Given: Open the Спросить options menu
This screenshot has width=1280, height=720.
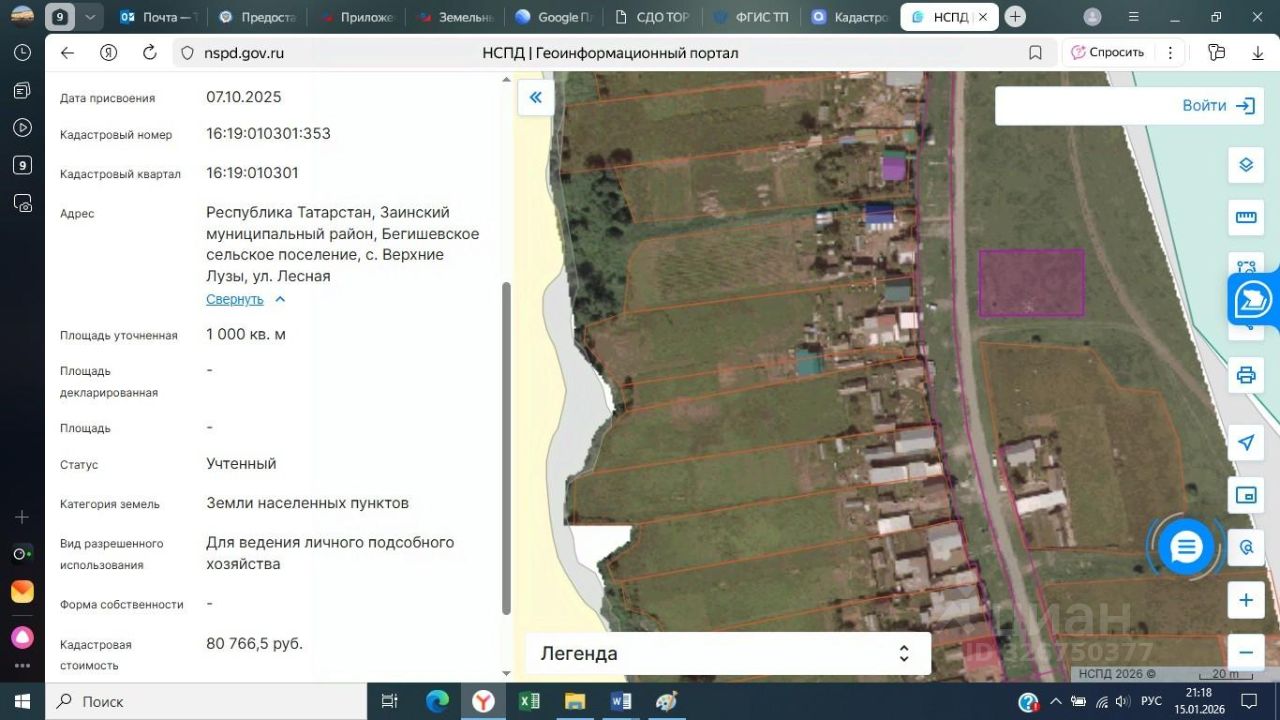Looking at the screenshot, I should pos(1171,53).
